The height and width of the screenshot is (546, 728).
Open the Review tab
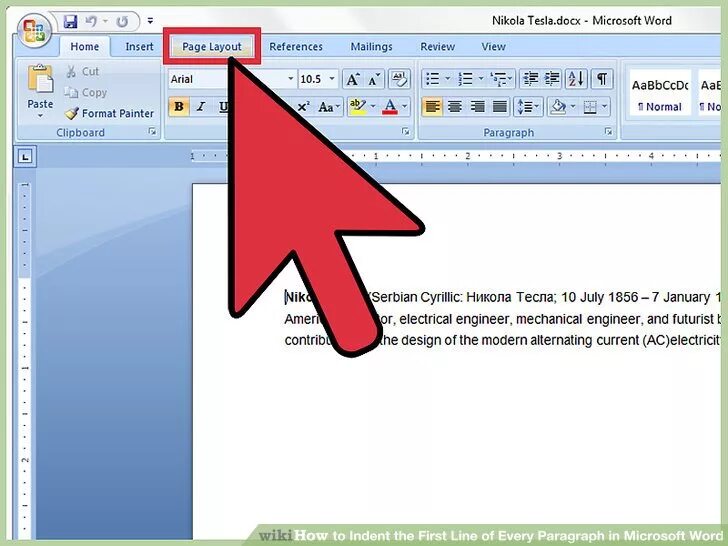(x=437, y=46)
